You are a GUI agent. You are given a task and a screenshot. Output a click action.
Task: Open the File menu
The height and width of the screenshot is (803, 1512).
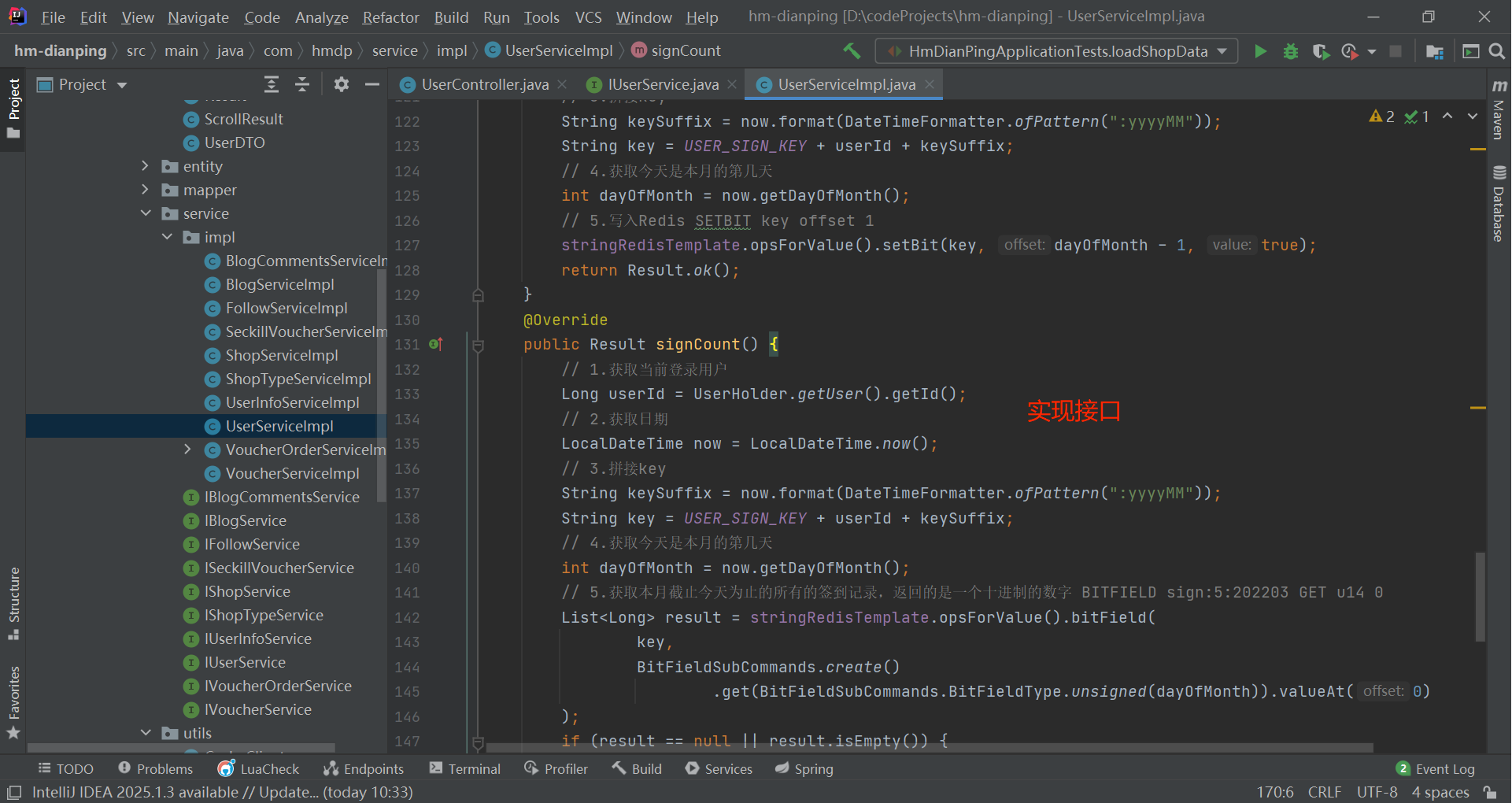(x=53, y=17)
